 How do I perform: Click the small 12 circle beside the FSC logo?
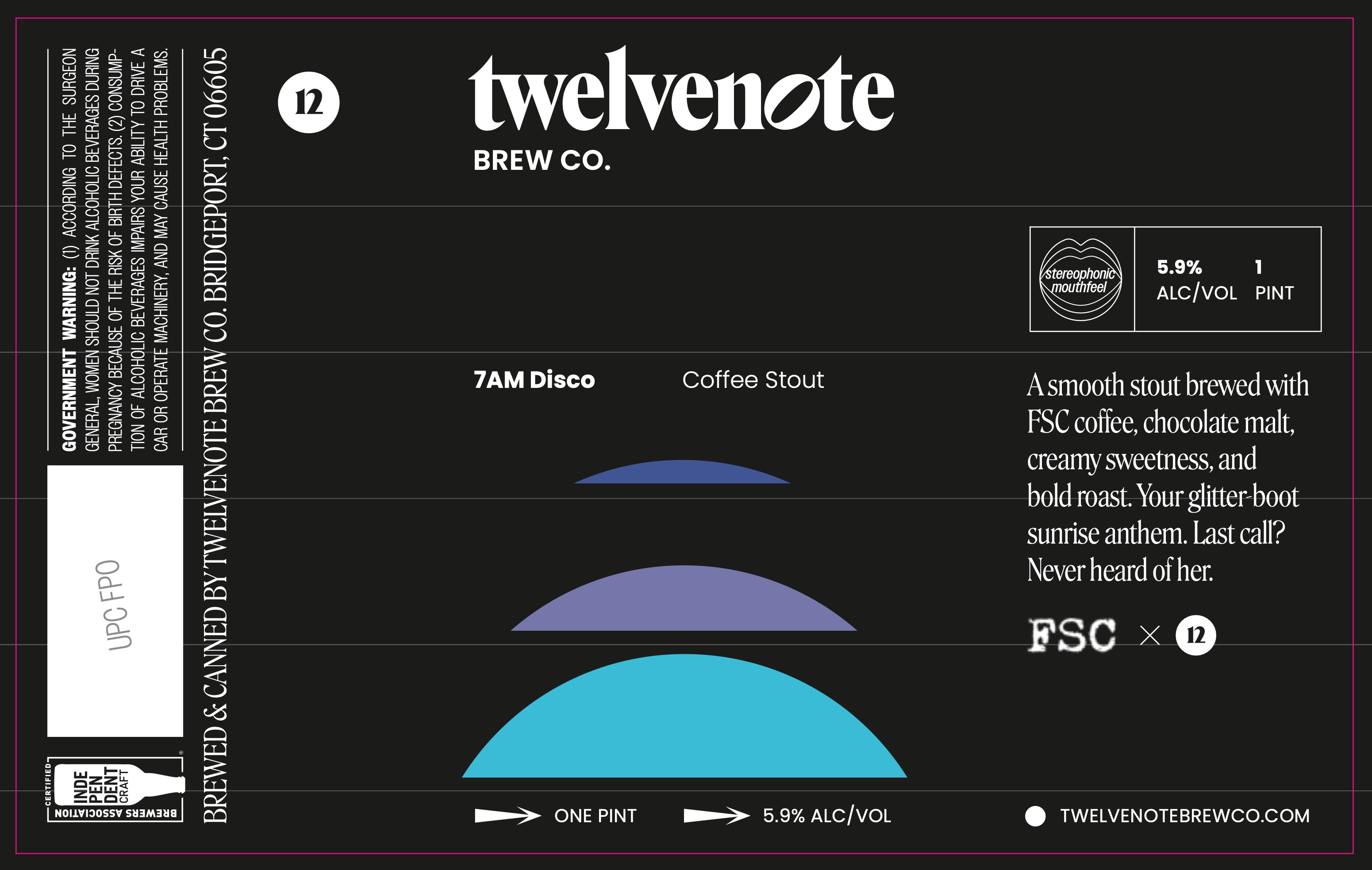click(x=1195, y=635)
